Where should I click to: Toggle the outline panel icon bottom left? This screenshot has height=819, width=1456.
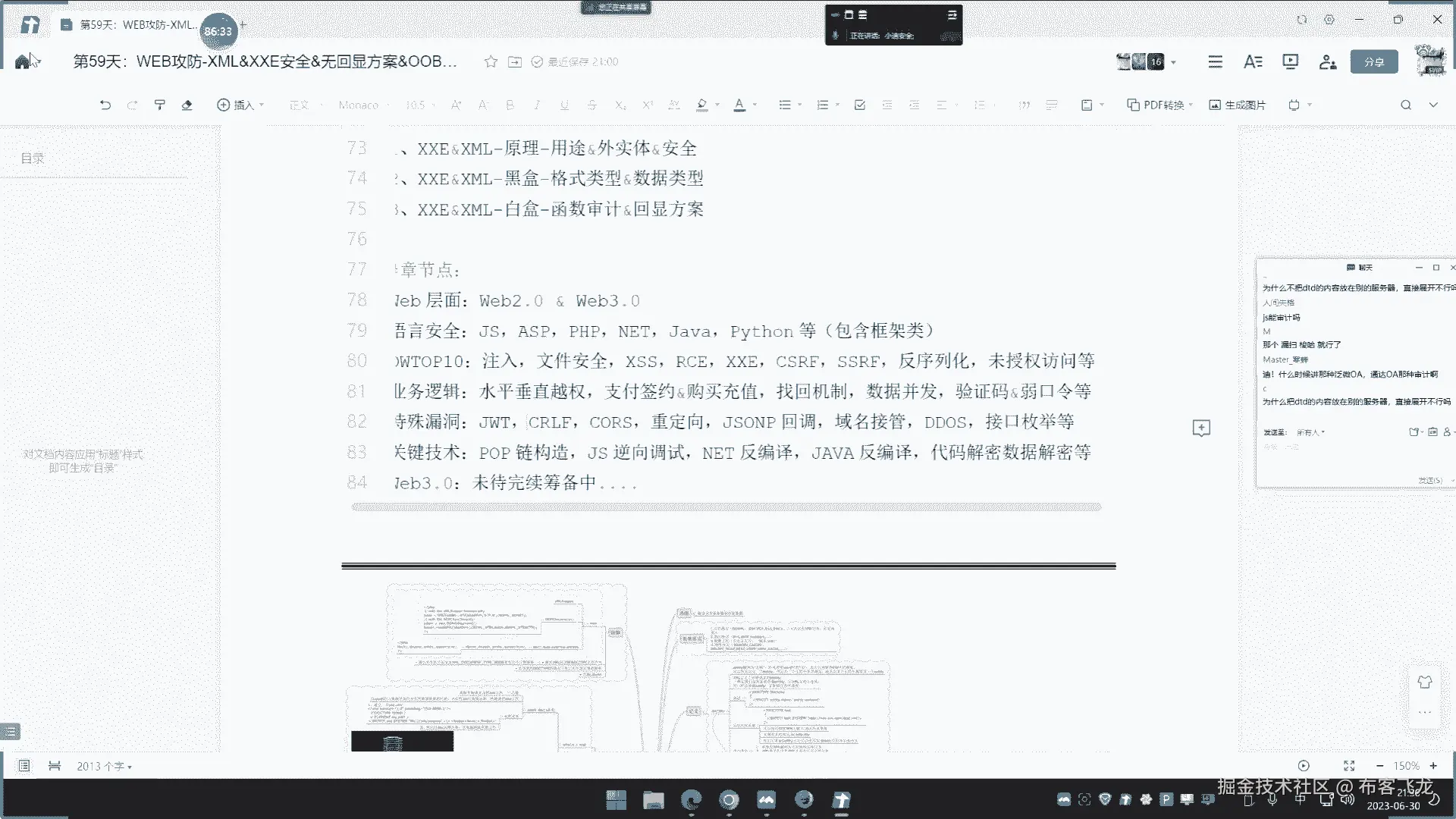[x=24, y=766]
